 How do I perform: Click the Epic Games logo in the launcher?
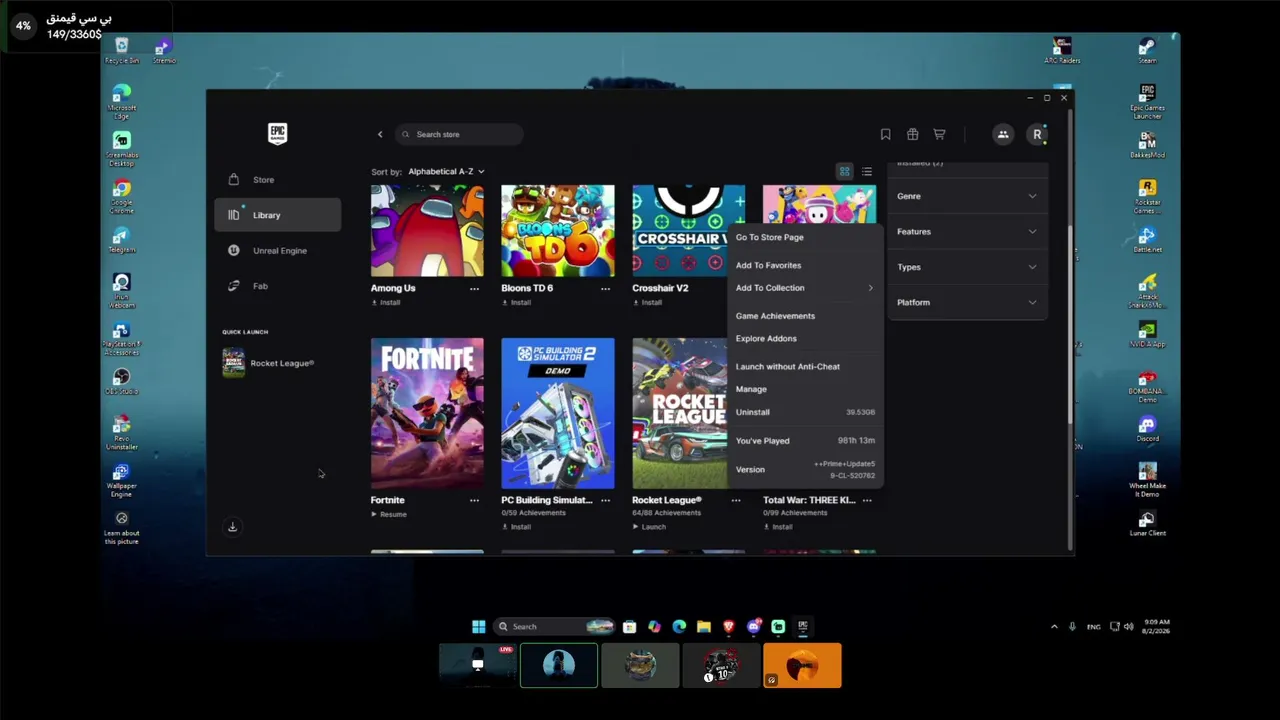coord(278,134)
